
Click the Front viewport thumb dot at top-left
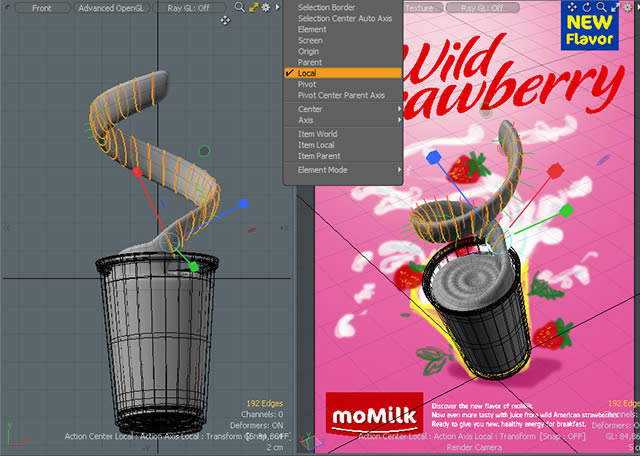[5, 7]
